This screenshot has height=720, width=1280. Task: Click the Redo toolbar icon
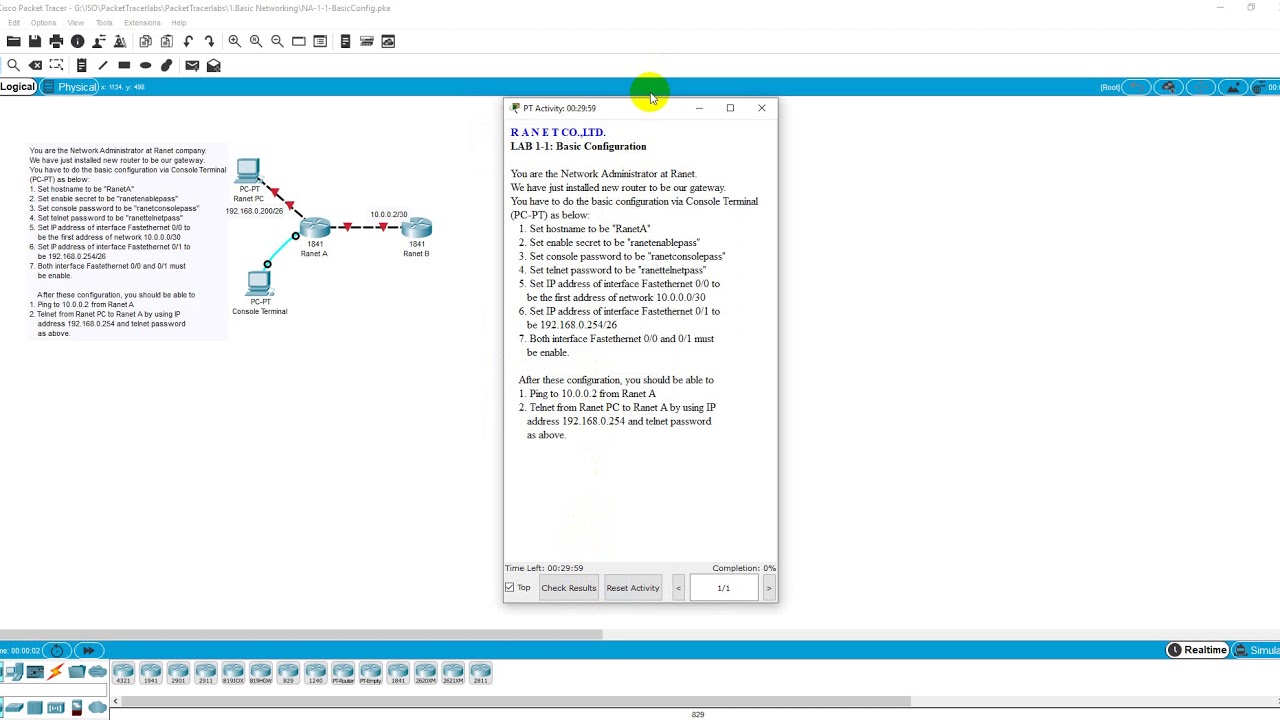click(209, 41)
